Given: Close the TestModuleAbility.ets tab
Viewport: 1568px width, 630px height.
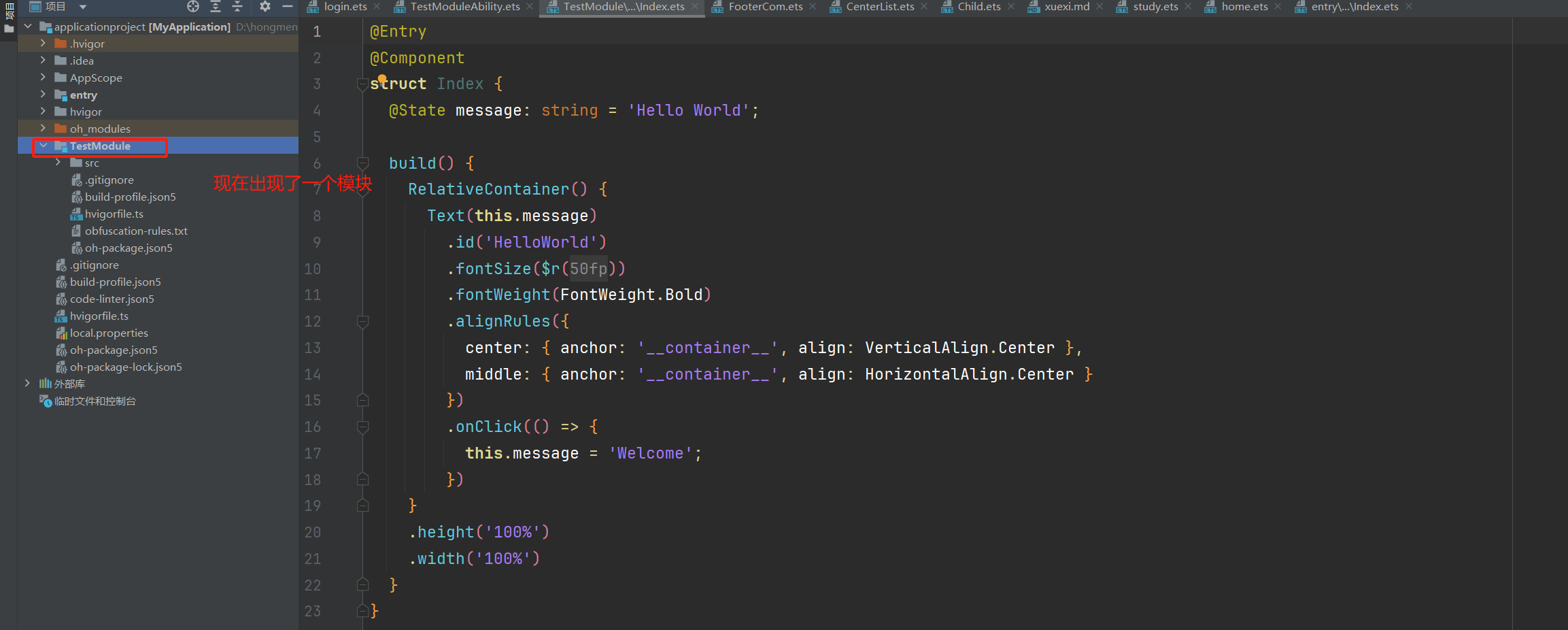Looking at the screenshot, I should click(x=530, y=7).
